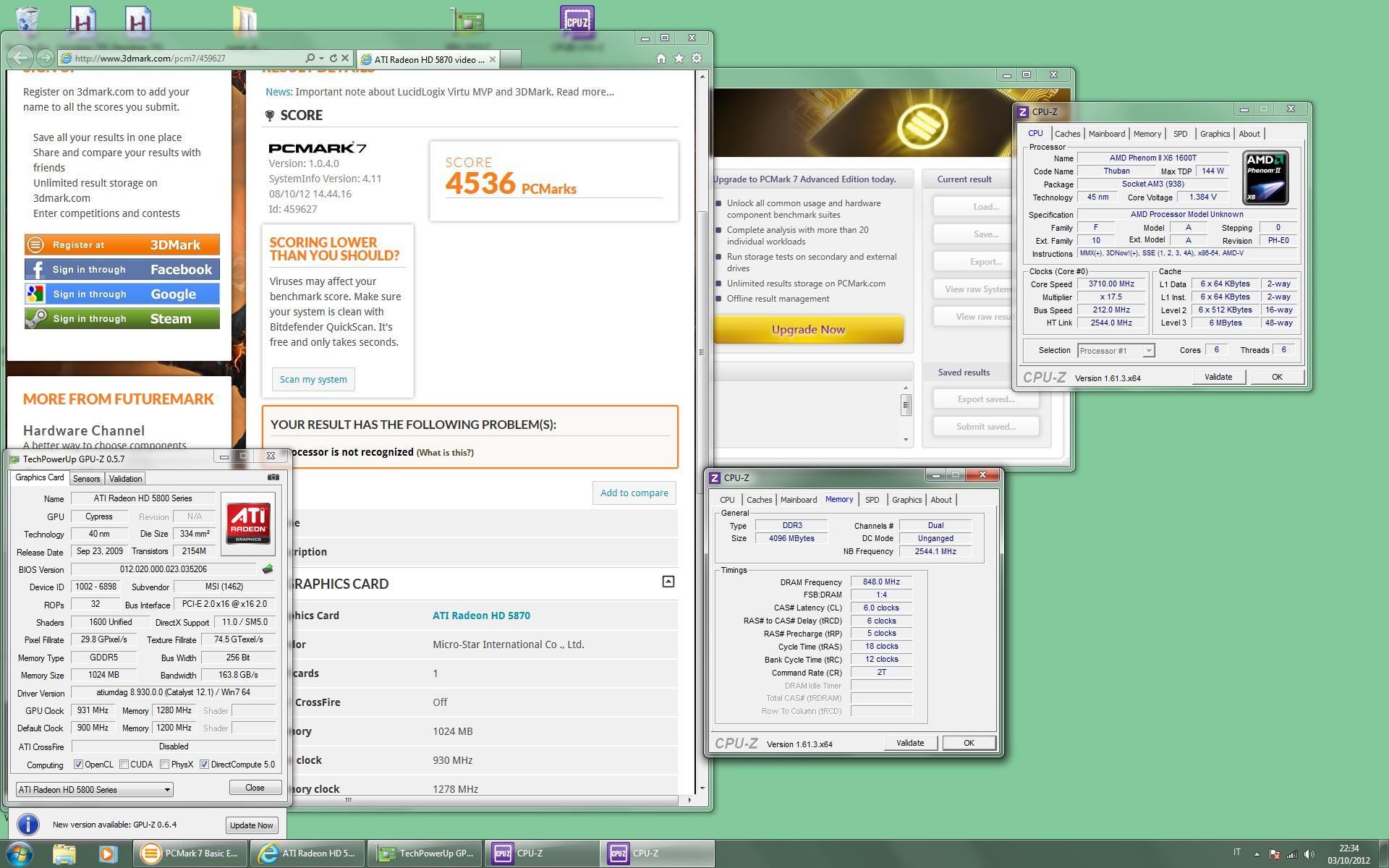Switch to Caches tab in top CPU-Z window
Screen dimensions: 1389x868
coord(1067,134)
